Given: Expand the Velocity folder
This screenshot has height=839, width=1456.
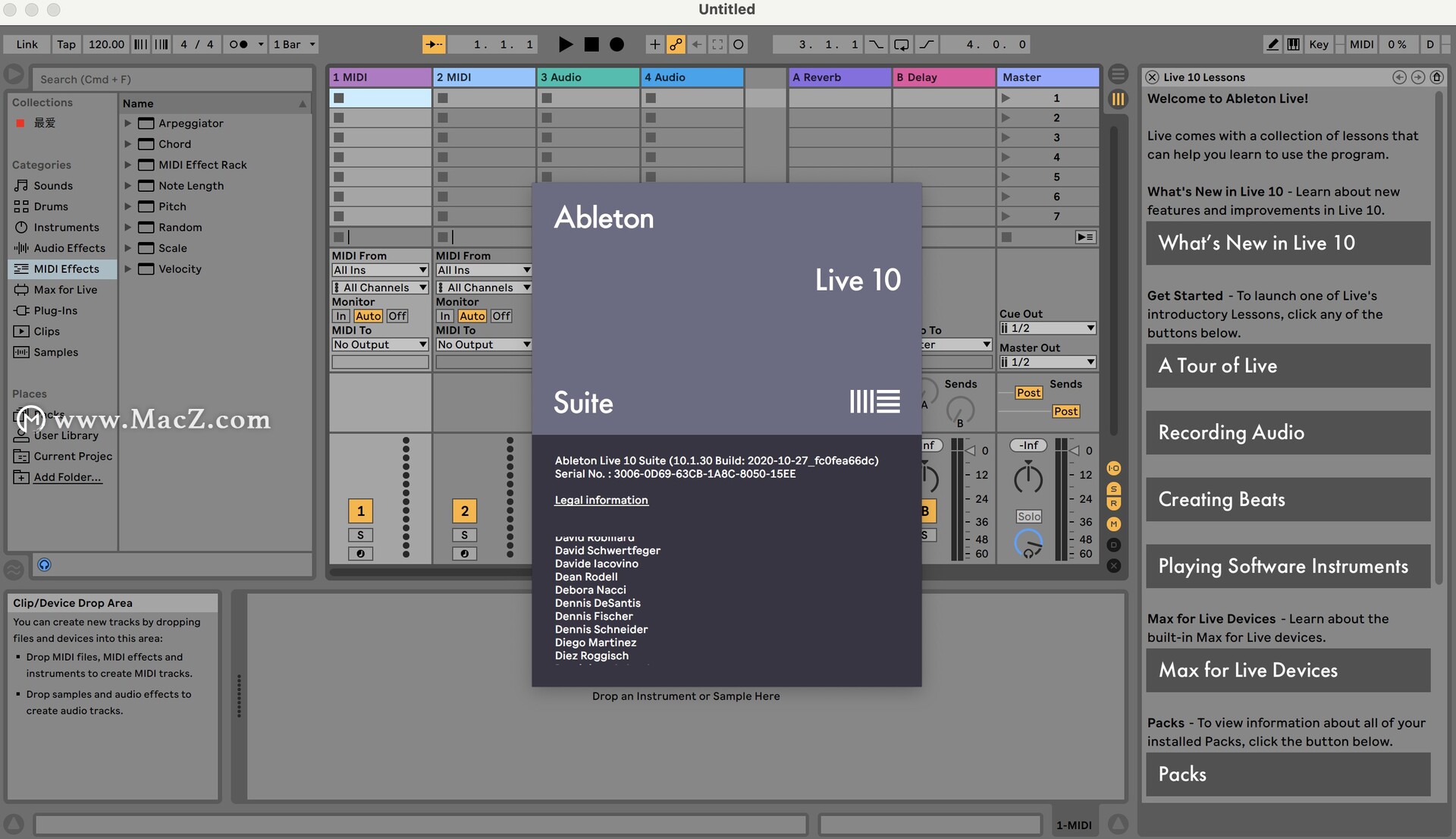Looking at the screenshot, I should [127, 269].
